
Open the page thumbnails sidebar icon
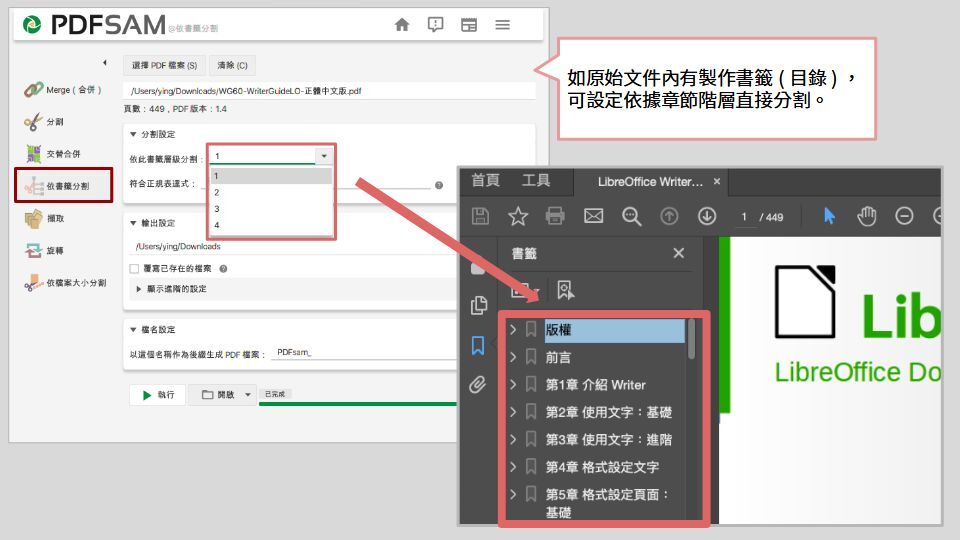(x=479, y=305)
